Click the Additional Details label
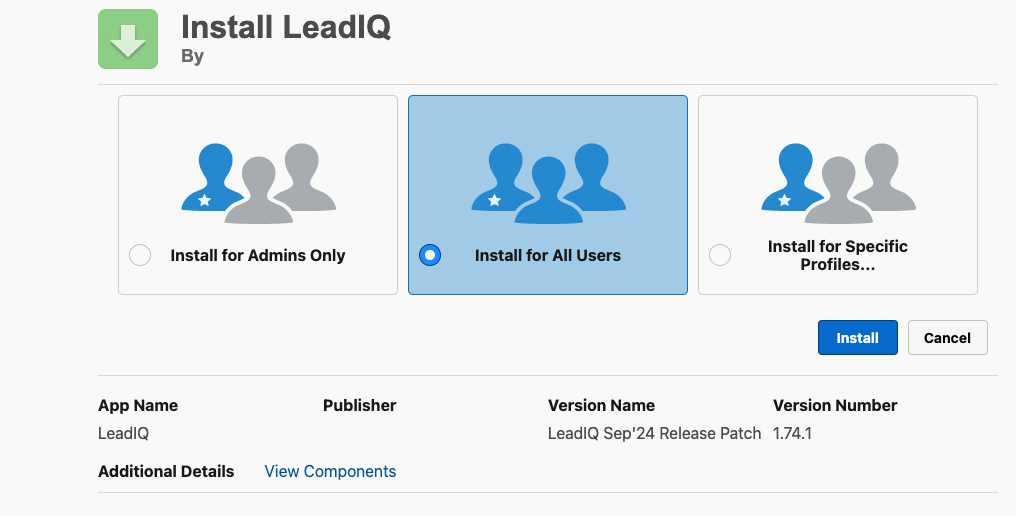The image size is (1016, 516). point(166,471)
